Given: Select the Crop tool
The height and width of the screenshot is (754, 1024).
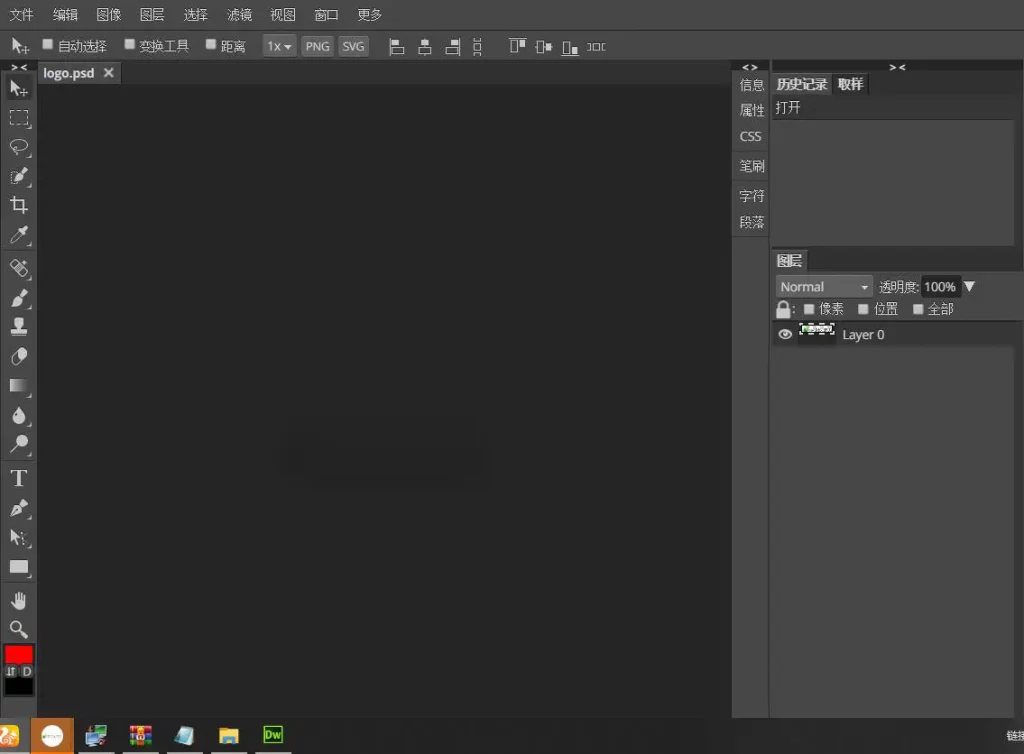Looking at the screenshot, I should pos(18,205).
